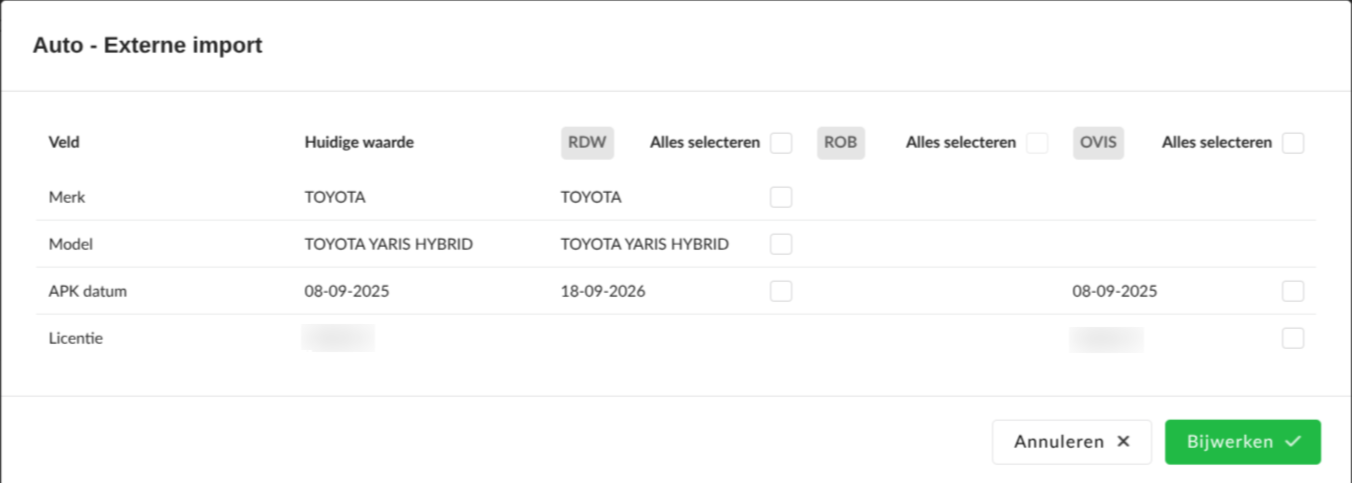Select OVIS's APK datum value checkbox
This screenshot has height=483, width=1352.
pyautogui.click(x=1293, y=291)
